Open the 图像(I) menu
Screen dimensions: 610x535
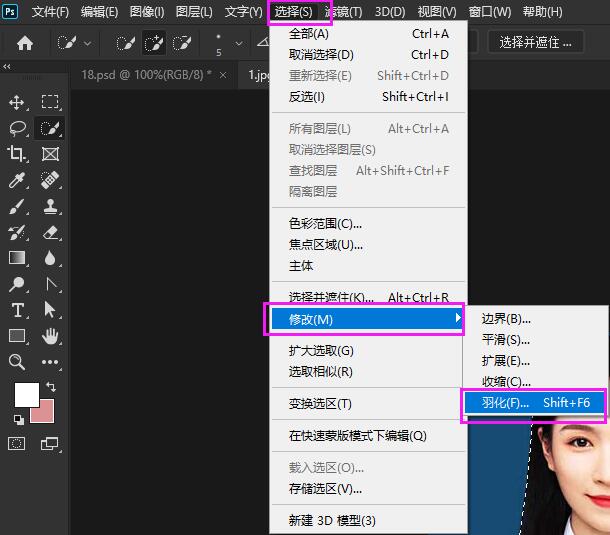tap(147, 12)
